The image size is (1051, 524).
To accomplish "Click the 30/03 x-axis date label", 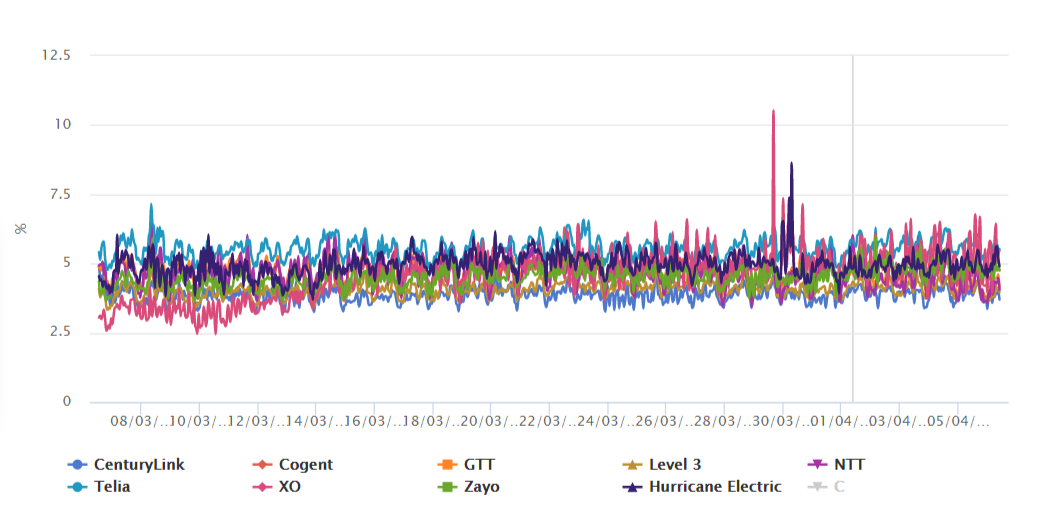I will click(x=782, y=423).
